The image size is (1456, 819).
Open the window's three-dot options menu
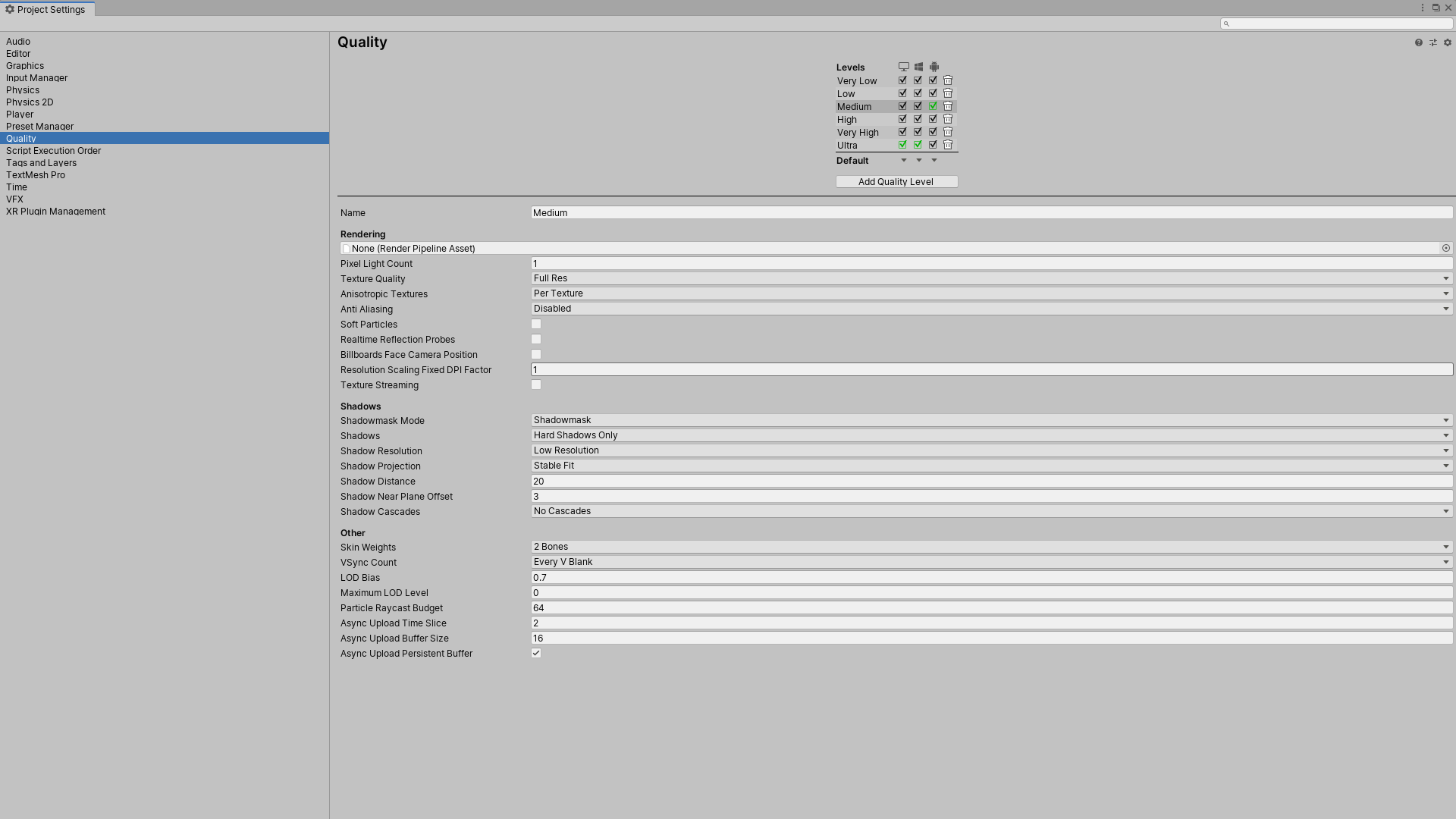point(1423,8)
